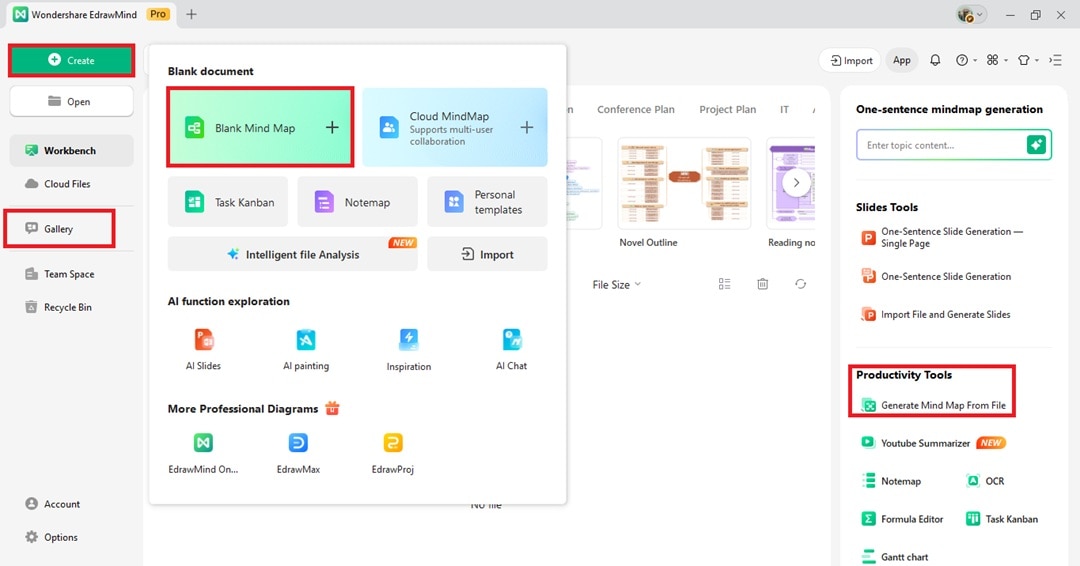
Task: Launch EdrawMind Online
Action: point(203,452)
